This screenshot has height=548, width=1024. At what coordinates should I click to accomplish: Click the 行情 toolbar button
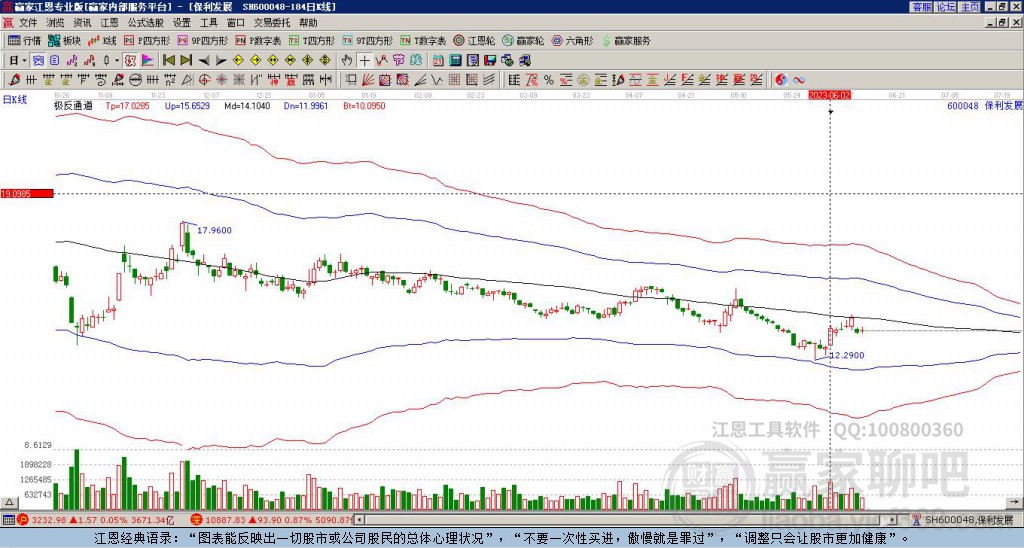click(25, 40)
